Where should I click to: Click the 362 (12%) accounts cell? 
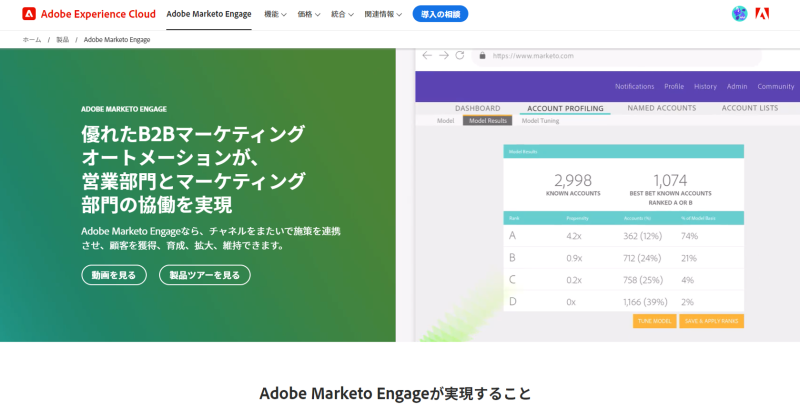(x=642, y=236)
